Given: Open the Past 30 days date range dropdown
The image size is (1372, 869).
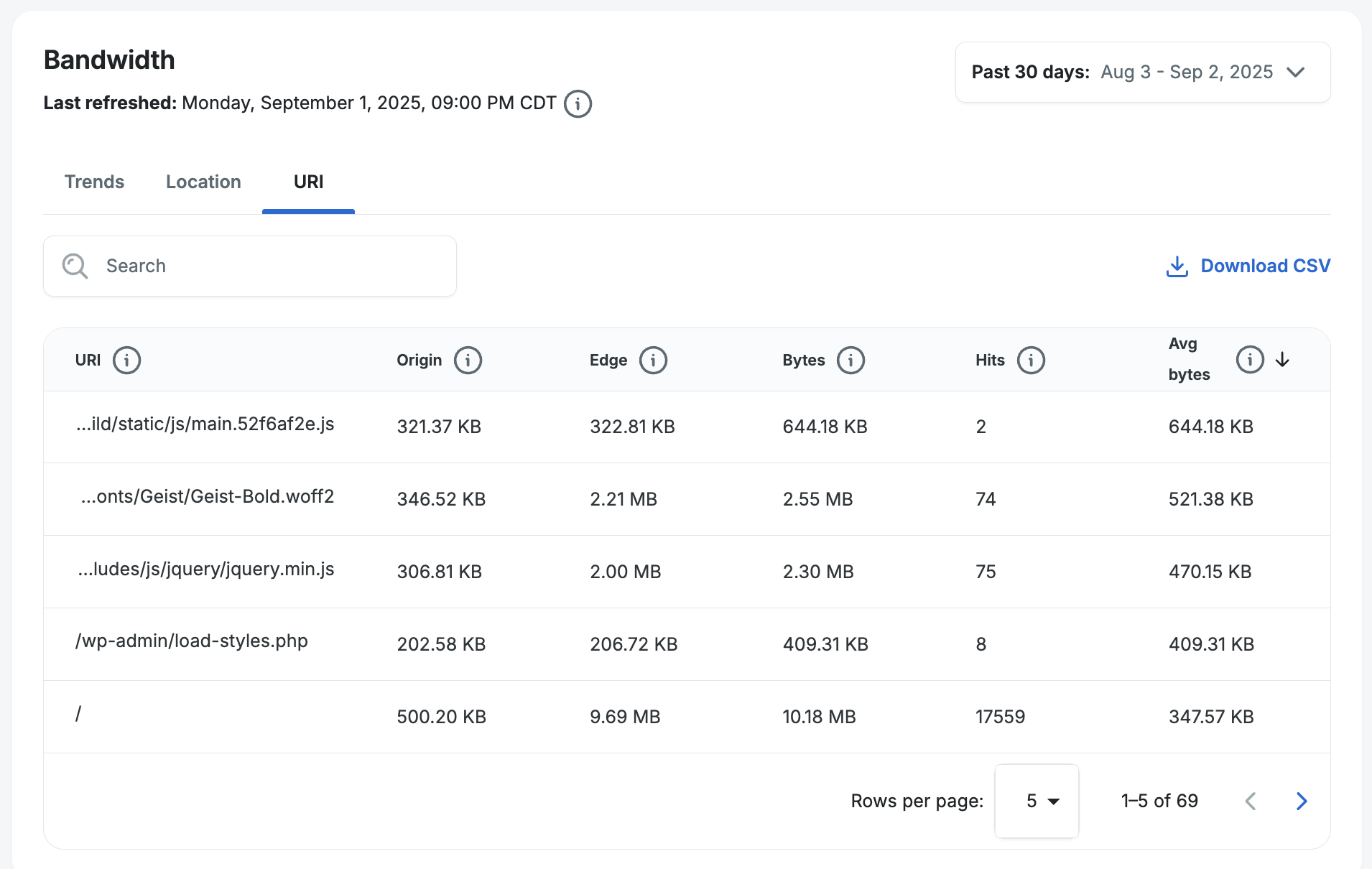Looking at the screenshot, I should [1142, 72].
